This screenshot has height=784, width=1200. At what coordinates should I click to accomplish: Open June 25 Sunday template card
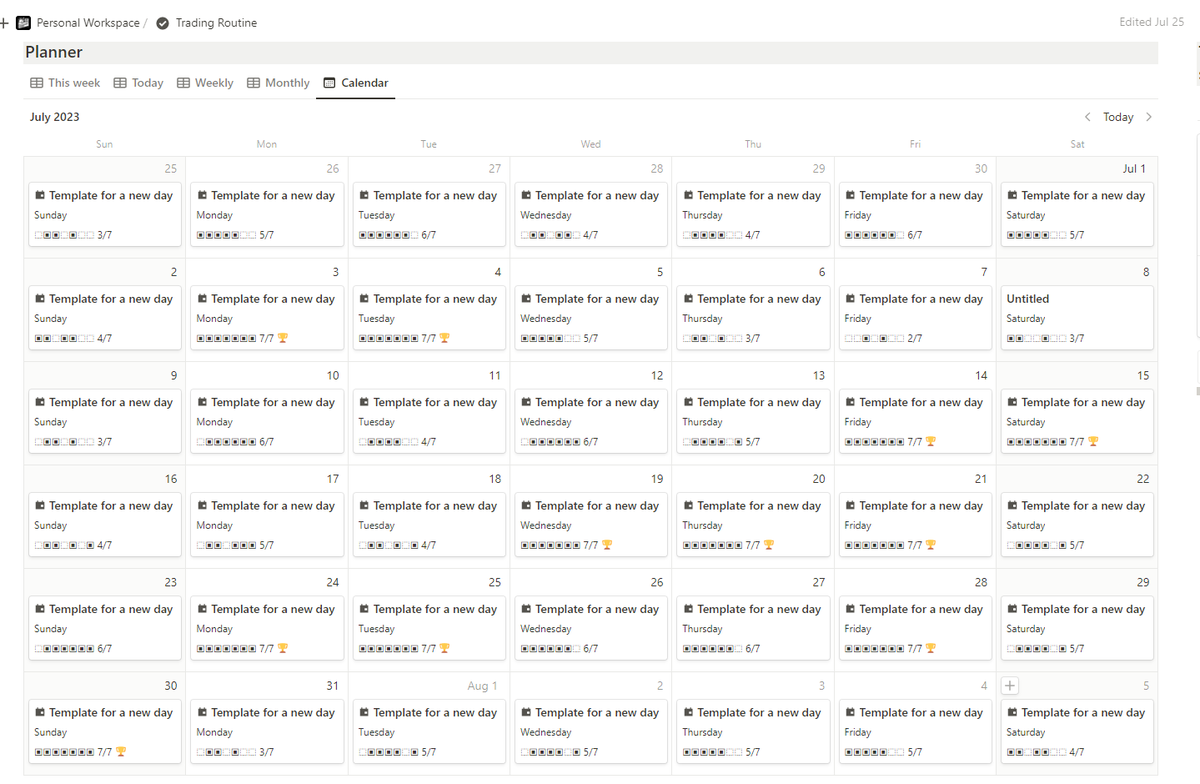pos(106,214)
